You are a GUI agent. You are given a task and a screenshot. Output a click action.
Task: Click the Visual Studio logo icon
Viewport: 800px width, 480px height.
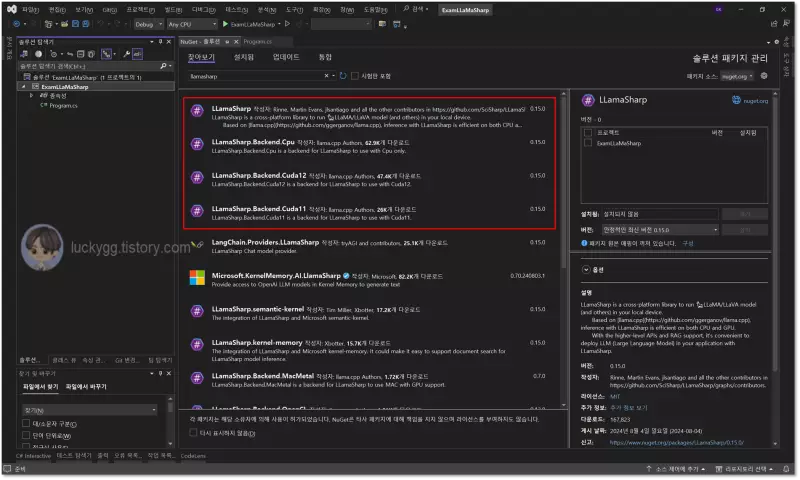coord(12,9)
